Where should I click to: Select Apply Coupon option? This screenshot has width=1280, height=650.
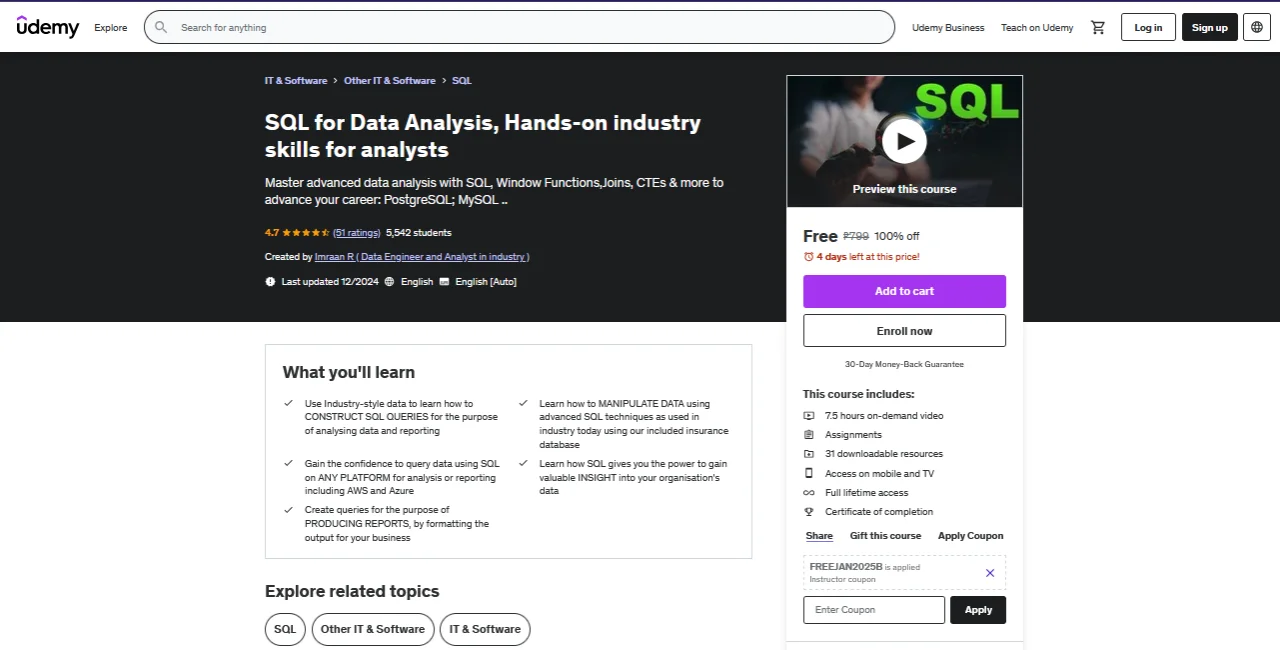[970, 536]
